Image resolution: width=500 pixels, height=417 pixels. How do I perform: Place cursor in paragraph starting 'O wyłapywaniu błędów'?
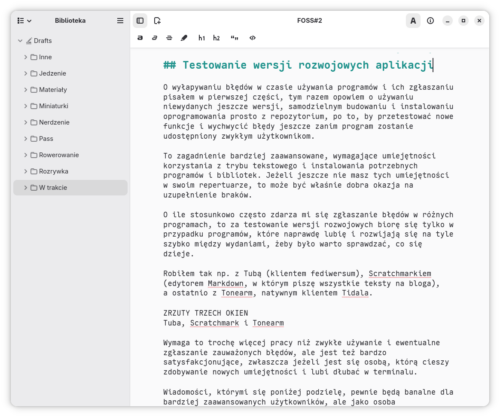(308, 112)
